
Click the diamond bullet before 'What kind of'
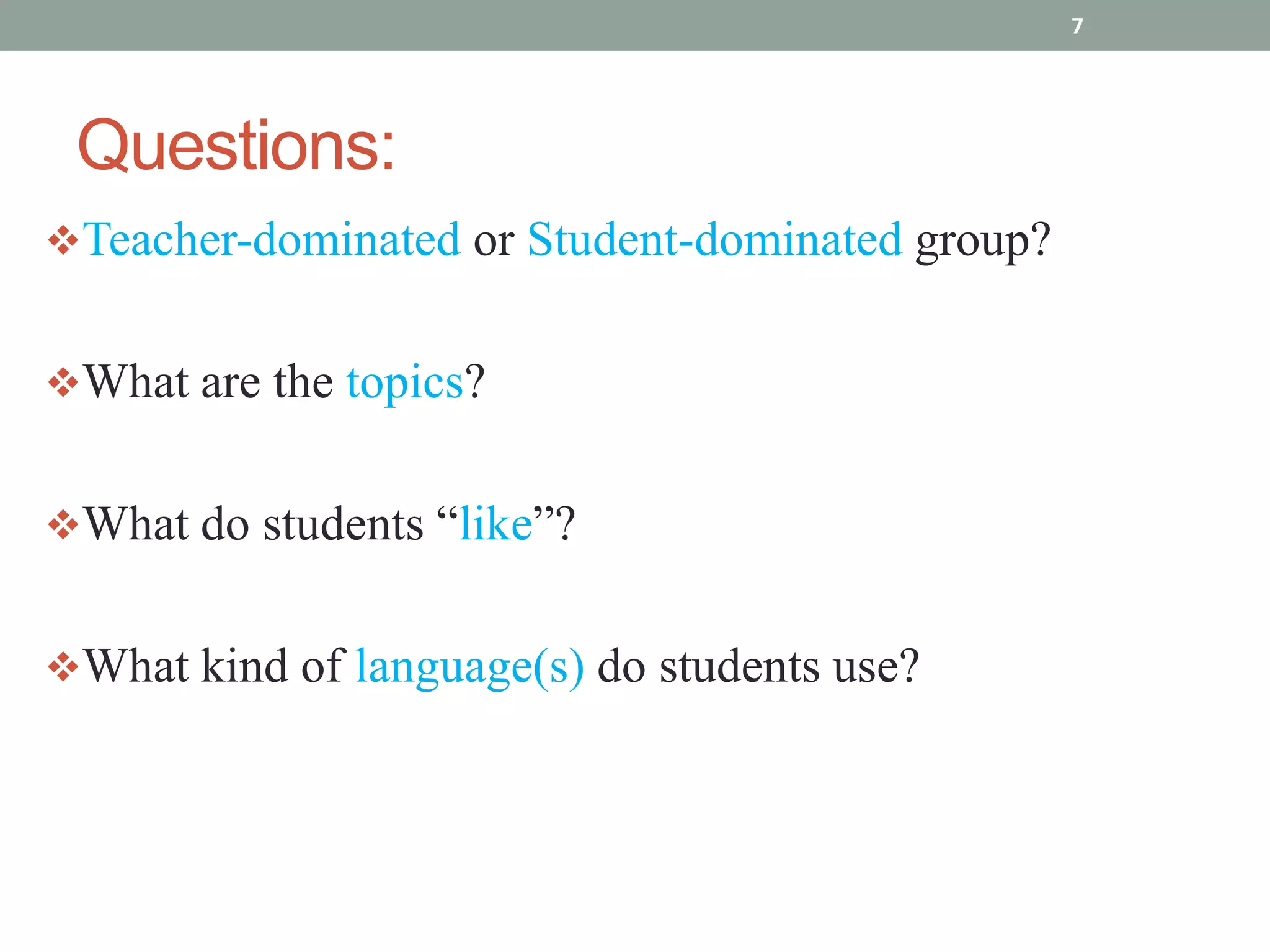(63, 667)
